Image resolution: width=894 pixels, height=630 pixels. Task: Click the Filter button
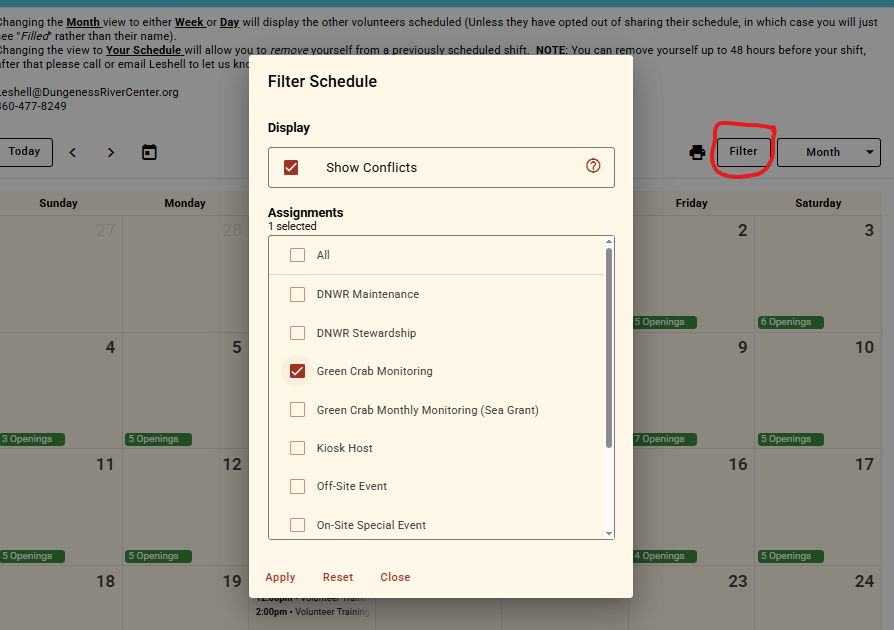tap(743, 151)
